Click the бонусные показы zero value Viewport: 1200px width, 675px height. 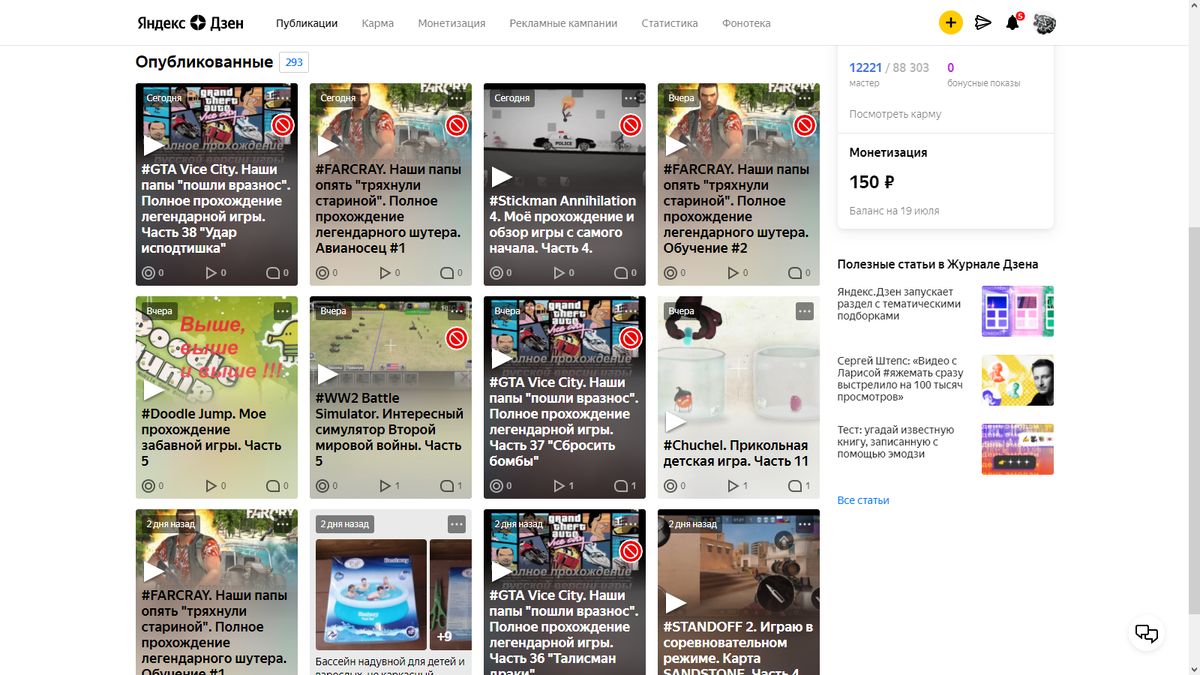[x=950, y=68]
